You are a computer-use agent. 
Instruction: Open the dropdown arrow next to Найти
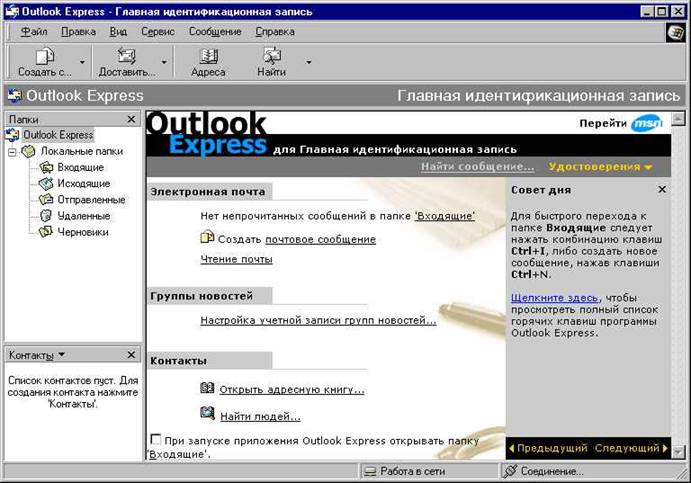click(309, 62)
